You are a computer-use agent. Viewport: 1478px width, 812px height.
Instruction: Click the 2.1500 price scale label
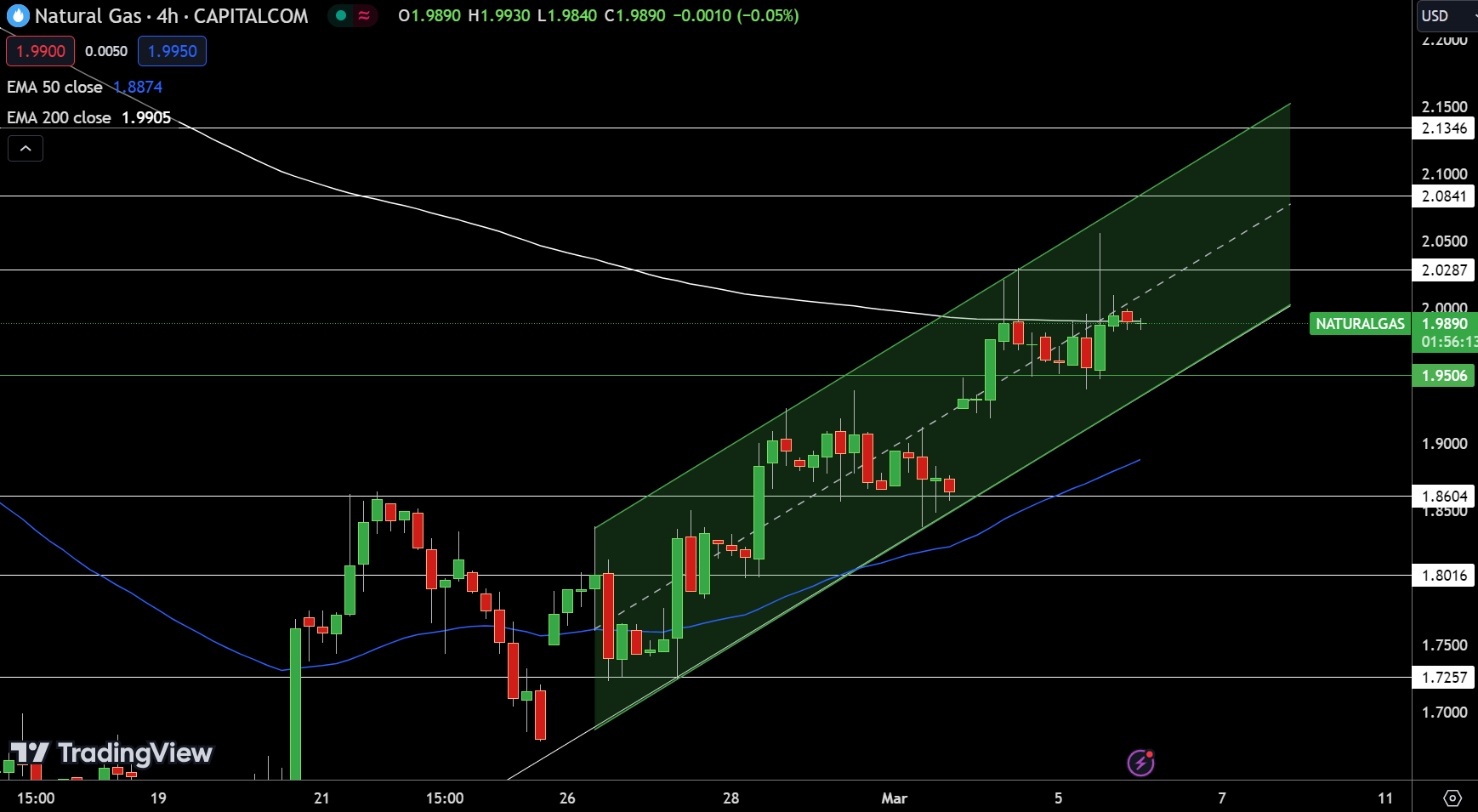point(1444,107)
